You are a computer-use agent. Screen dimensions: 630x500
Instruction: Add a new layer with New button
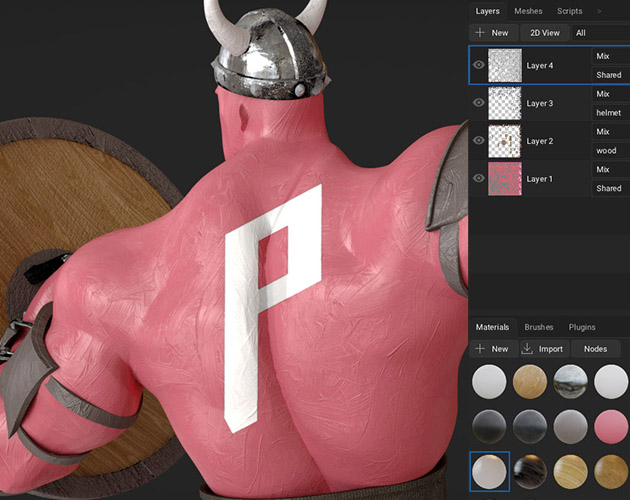tap(492, 33)
